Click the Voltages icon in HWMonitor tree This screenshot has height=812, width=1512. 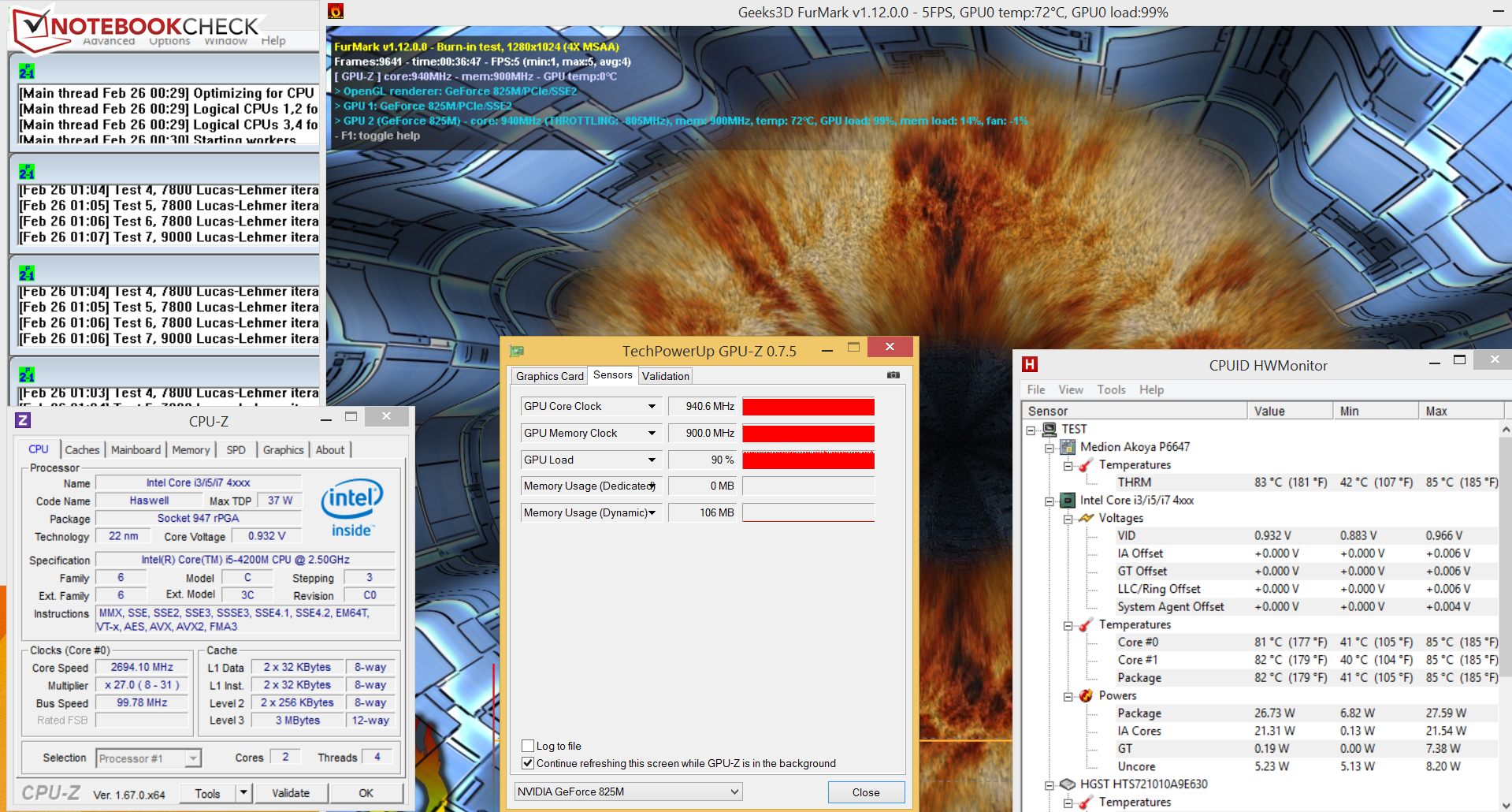coord(1087,518)
